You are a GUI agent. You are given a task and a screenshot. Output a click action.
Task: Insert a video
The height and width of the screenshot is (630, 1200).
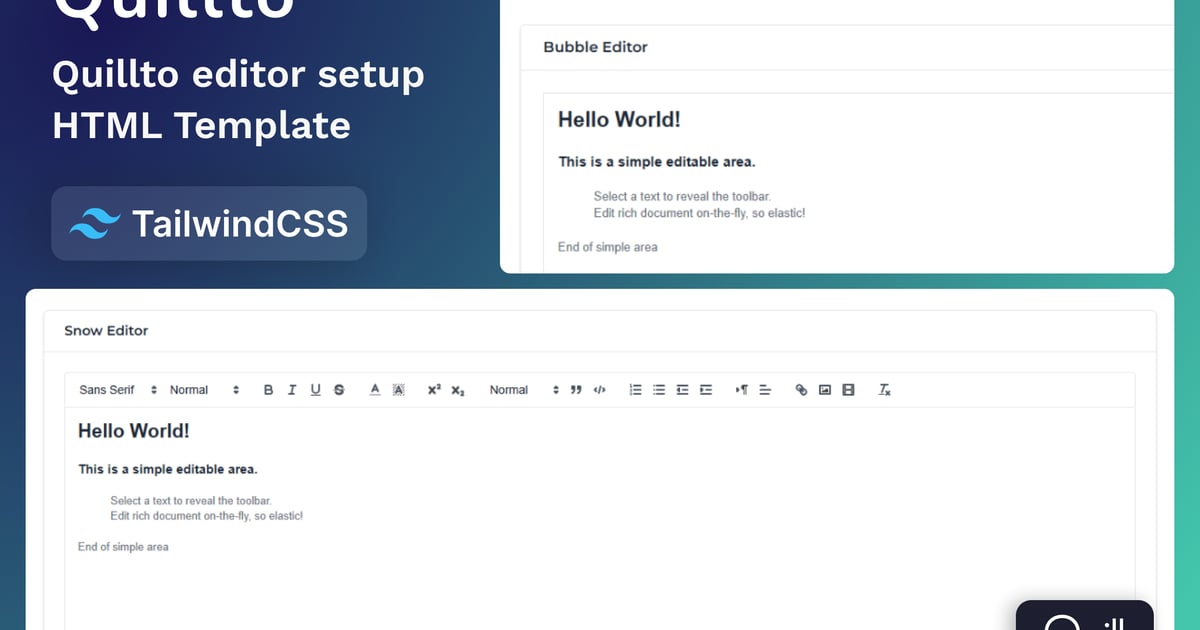tap(848, 390)
